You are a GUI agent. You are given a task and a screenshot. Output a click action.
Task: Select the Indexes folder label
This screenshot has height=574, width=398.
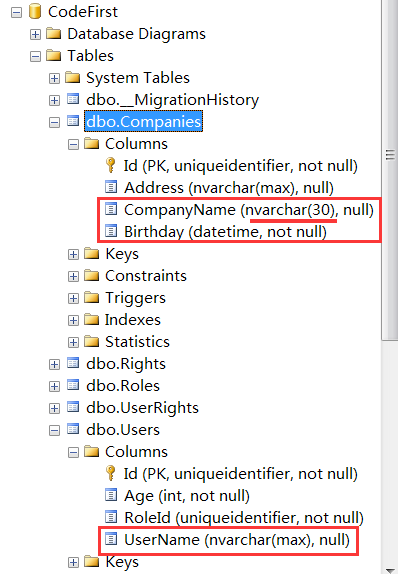133,320
